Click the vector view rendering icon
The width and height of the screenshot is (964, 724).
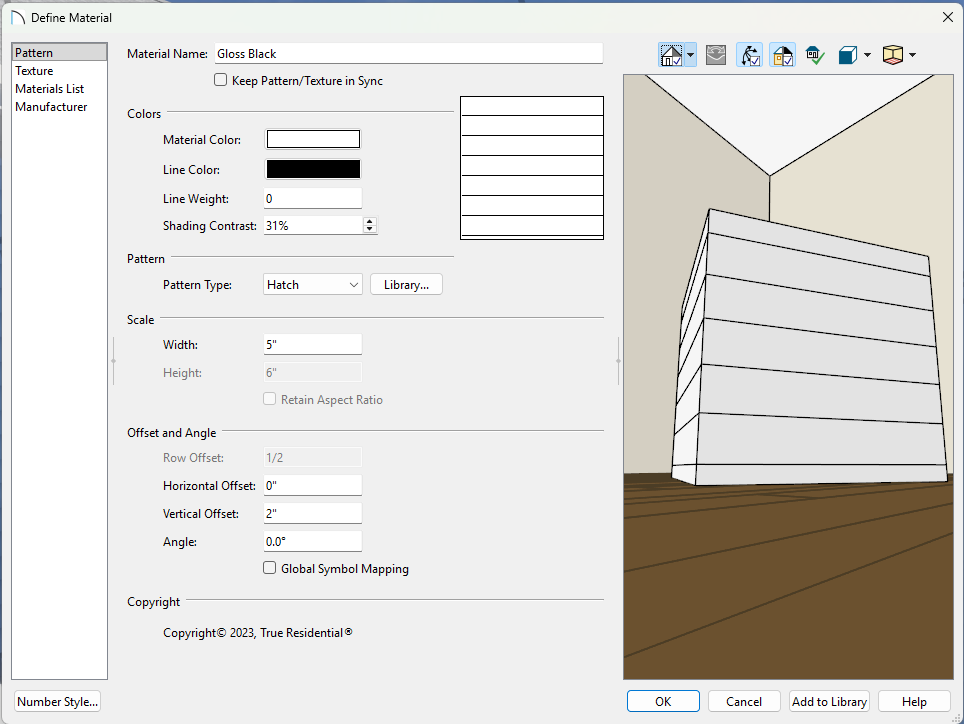pyautogui.click(x=671, y=55)
